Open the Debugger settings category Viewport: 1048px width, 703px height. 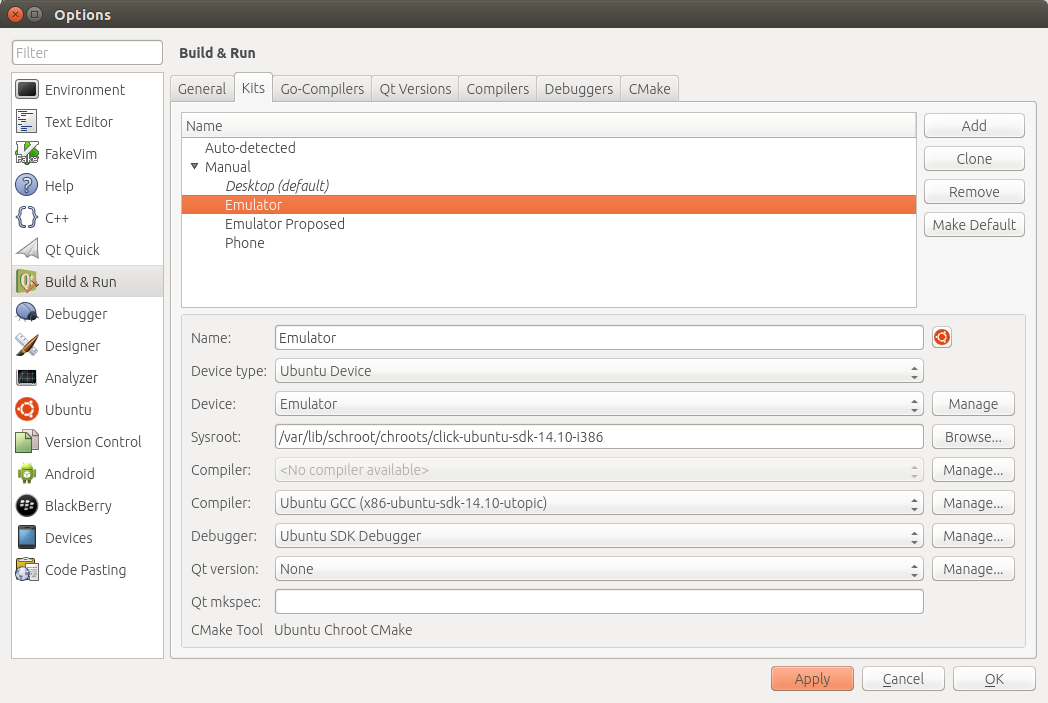click(x=75, y=314)
